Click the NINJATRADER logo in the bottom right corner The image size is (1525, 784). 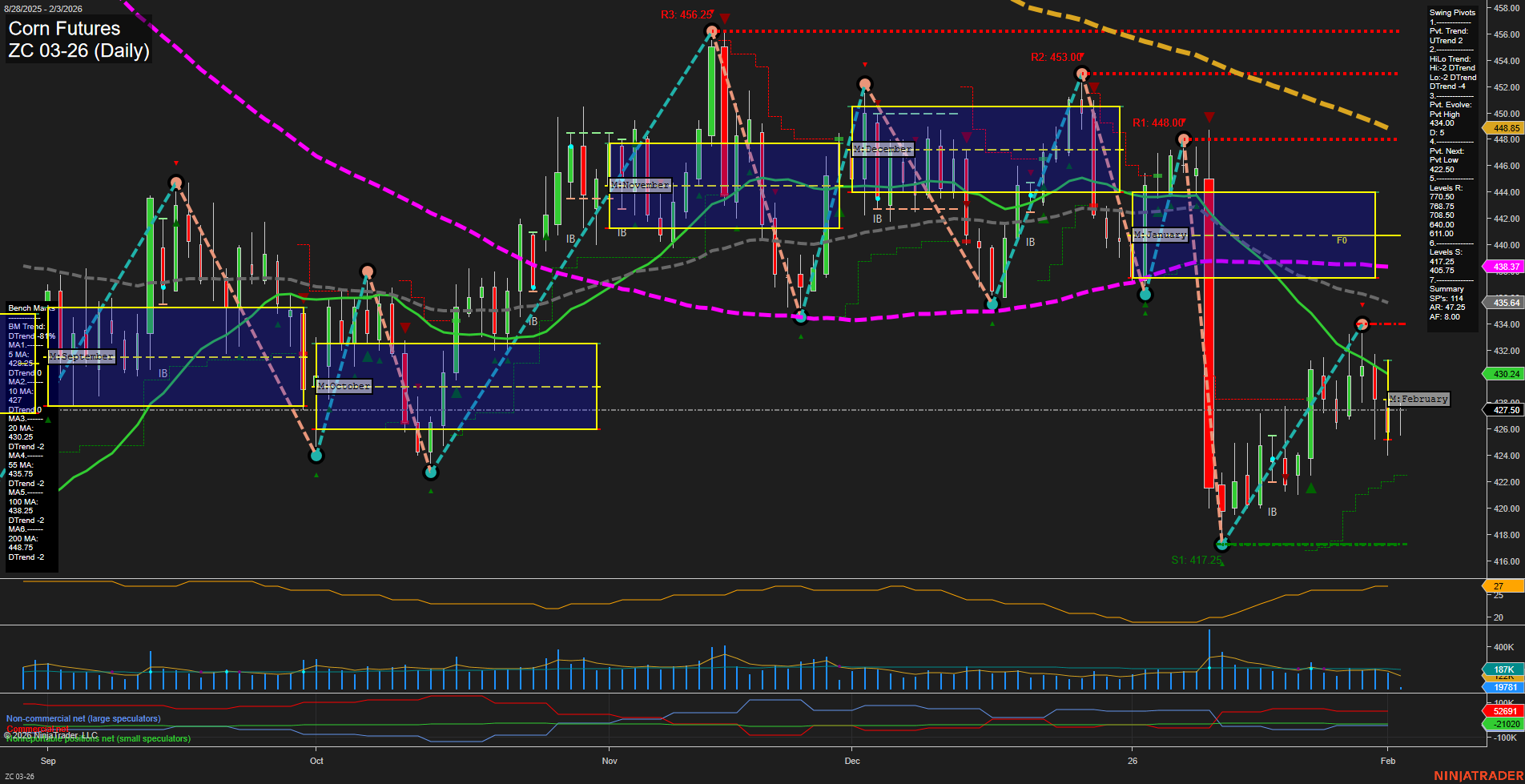[x=1478, y=774]
